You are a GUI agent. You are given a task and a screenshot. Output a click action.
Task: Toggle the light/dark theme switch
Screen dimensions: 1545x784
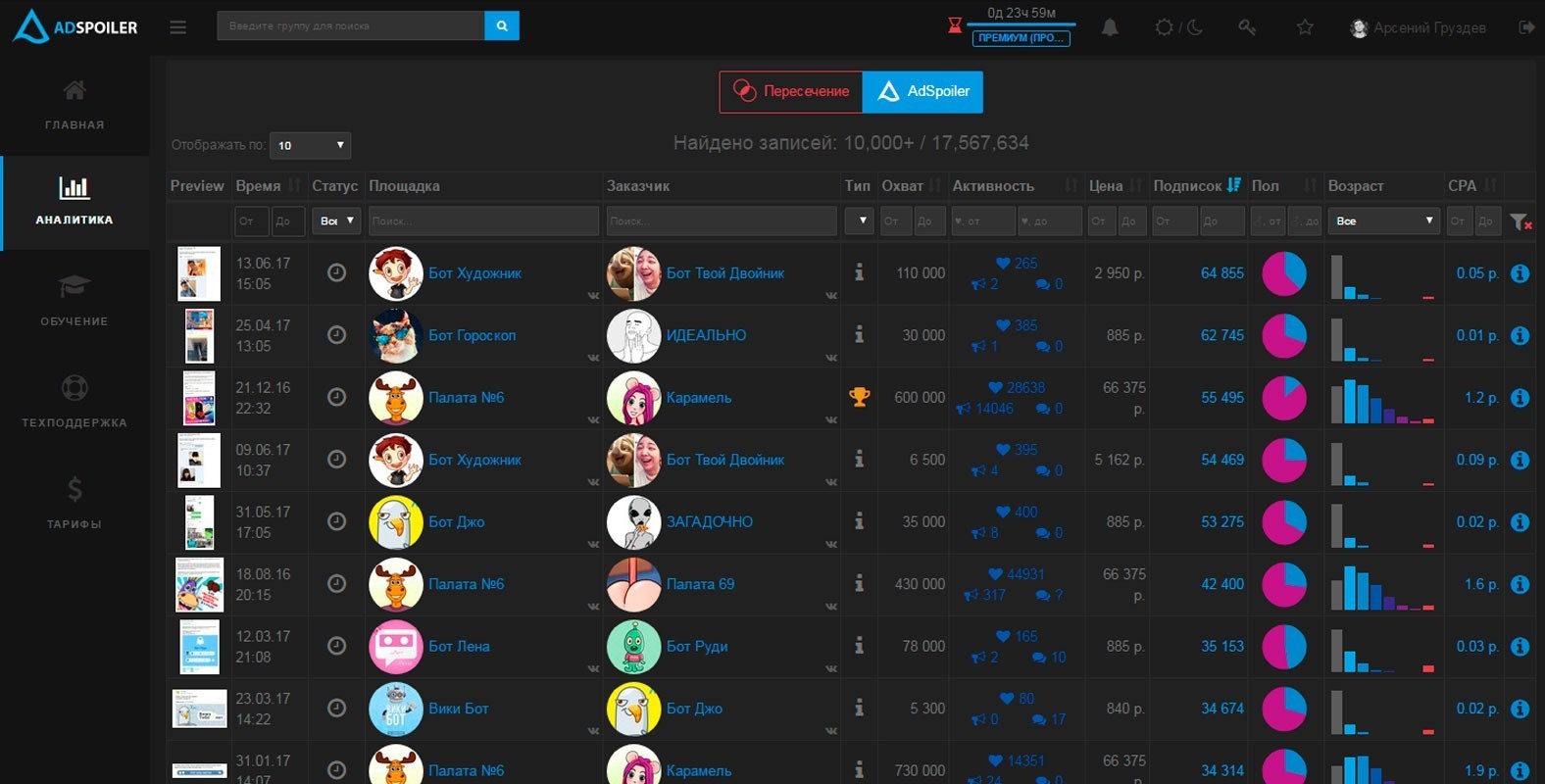click(x=1178, y=27)
